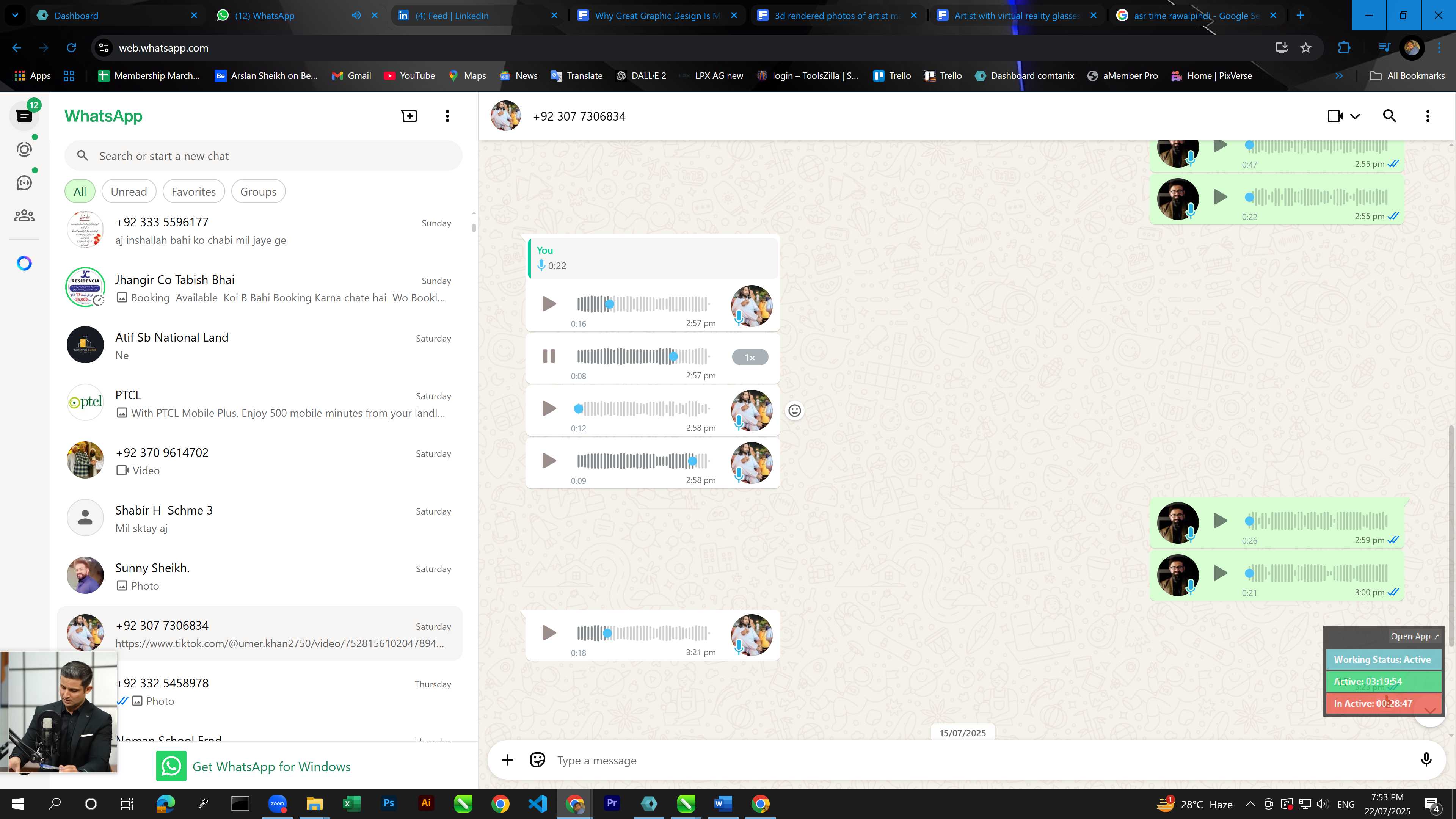Viewport: 1456px width, 819px height.
Task: Click the quoted 'You 0:22' reply
Action: point(653,258)
